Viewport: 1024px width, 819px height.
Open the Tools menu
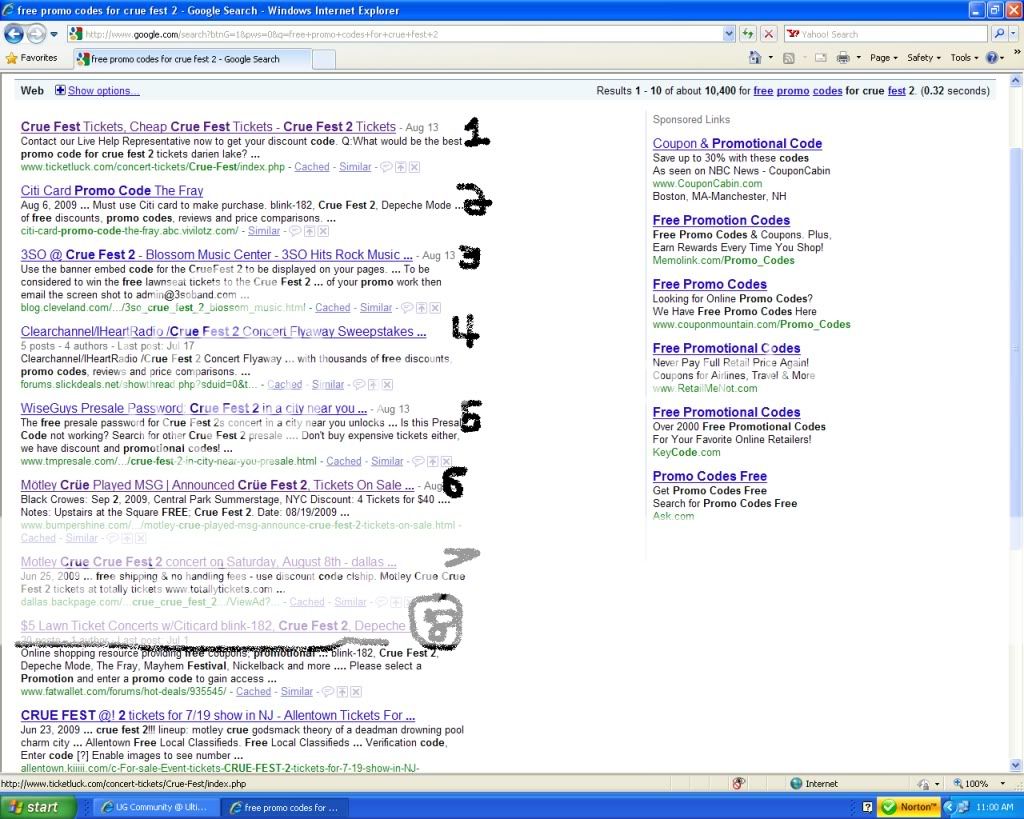click(x=964, y=58)
